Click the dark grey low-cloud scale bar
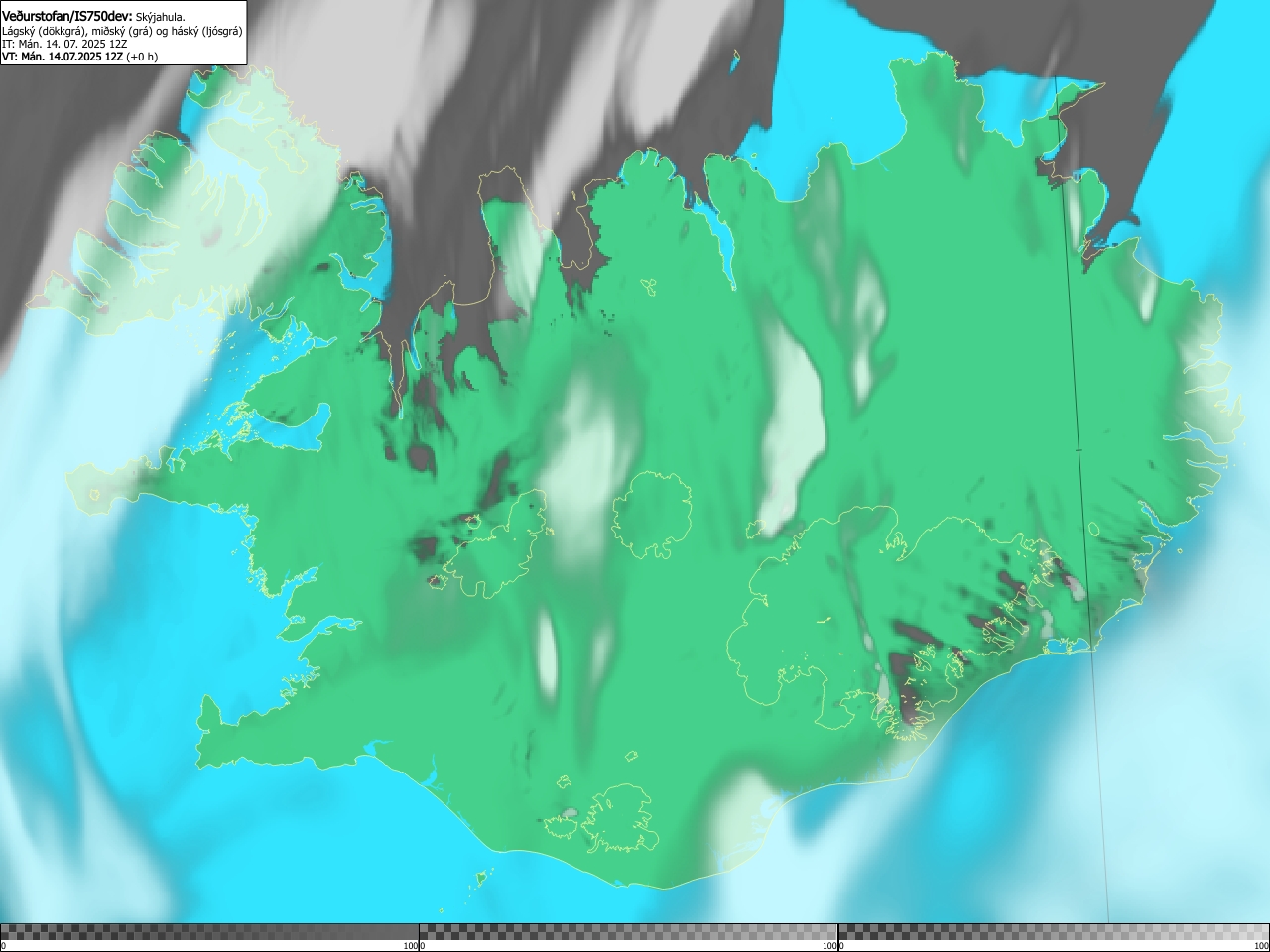This screenshot has height=952, width=1270. (209, 932)
